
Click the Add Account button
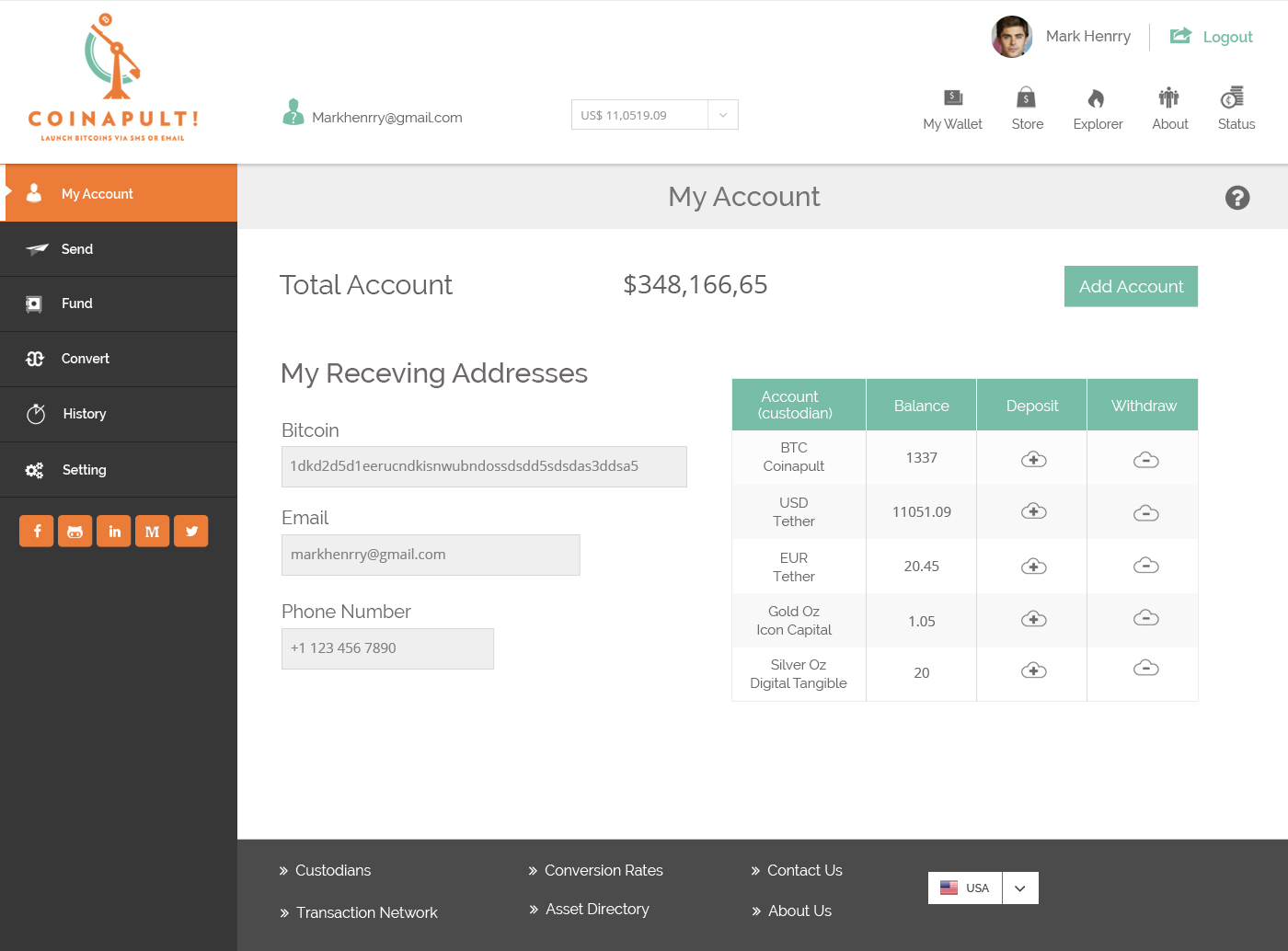pyautogui.click(x=1131, y=286)
